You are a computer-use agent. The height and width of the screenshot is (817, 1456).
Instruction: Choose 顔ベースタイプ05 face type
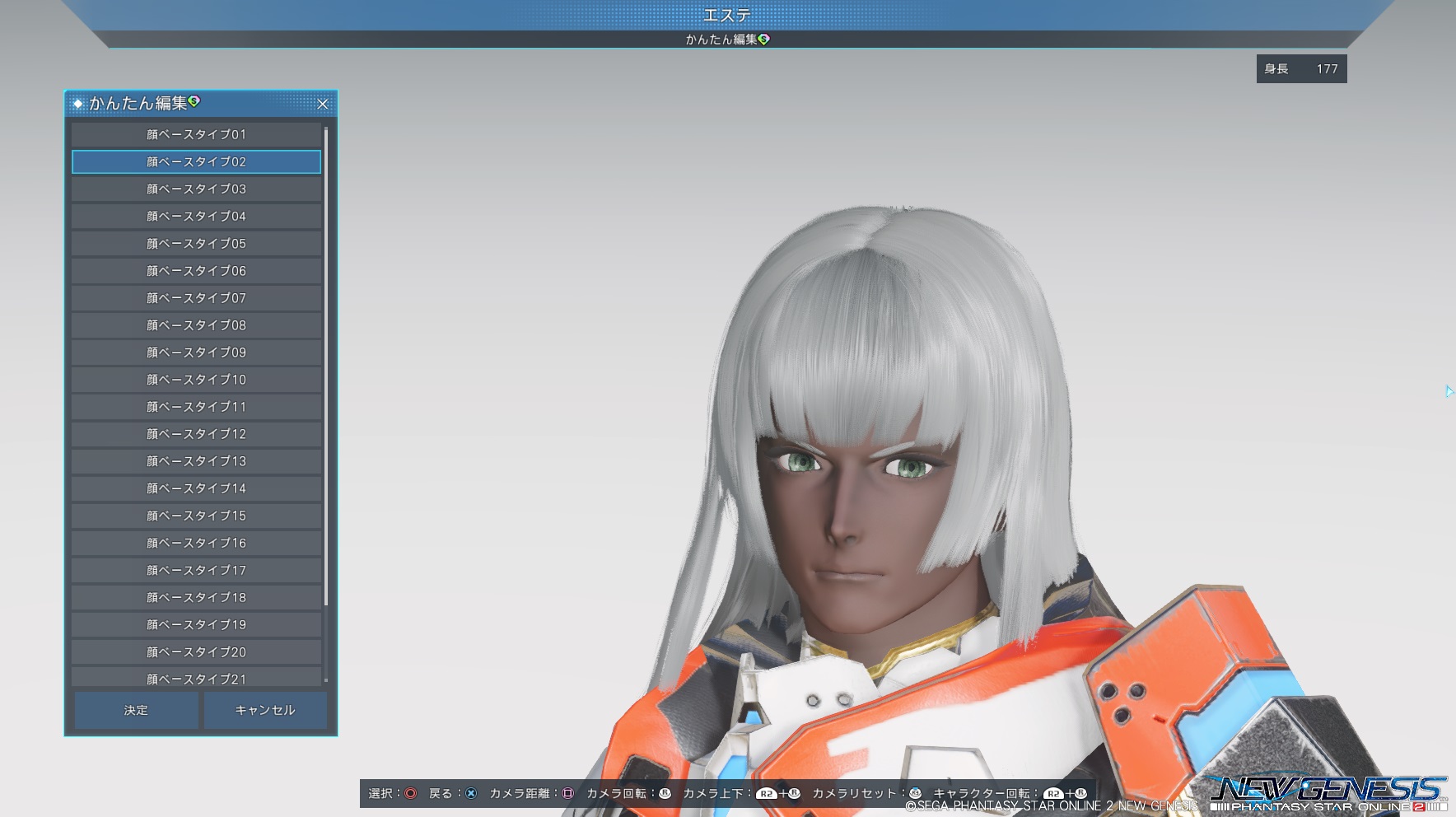[x=196, y=243]
